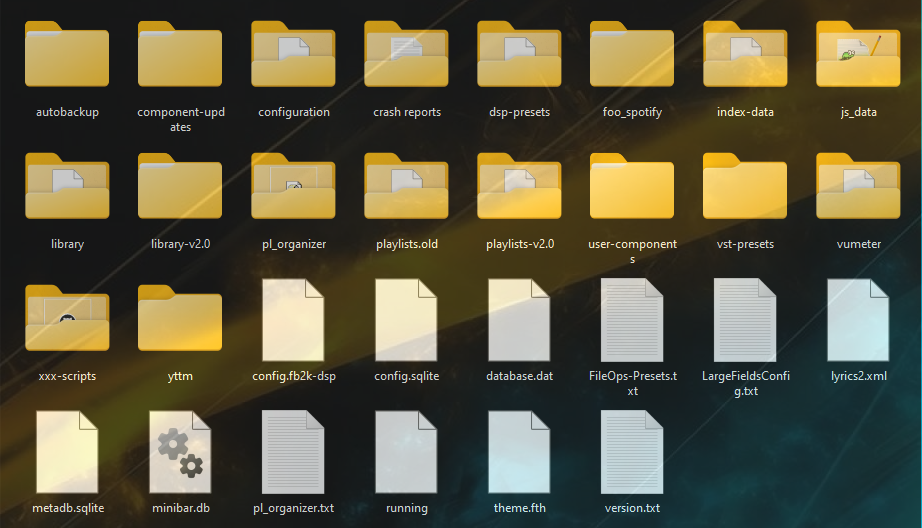
Task: Open the js_data folder icon
Action: click(858, 54)
